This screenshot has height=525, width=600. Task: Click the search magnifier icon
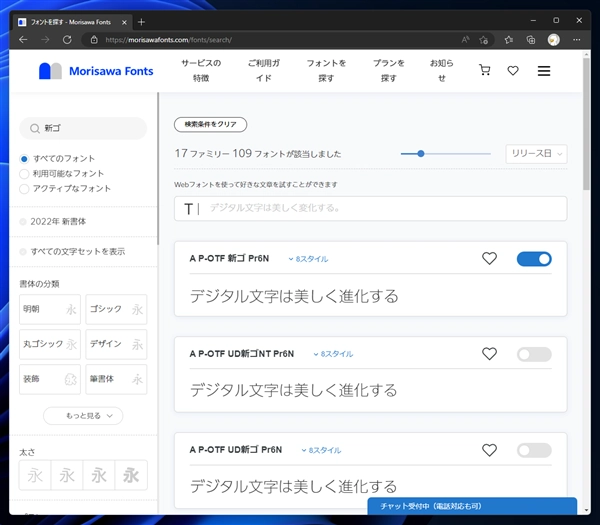tap(34, 129)
